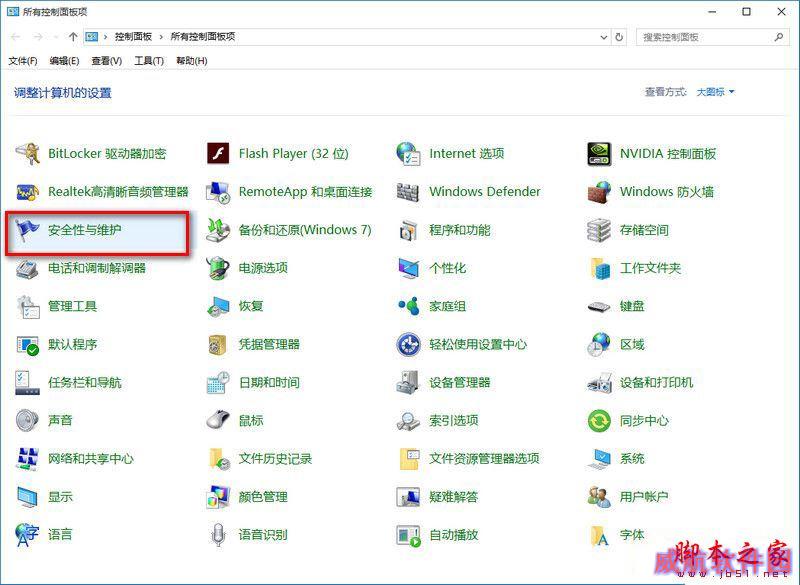Viewport: 800px width, 585px height.
Task: Open the 恢复 icon
Action: pos(218,307)
